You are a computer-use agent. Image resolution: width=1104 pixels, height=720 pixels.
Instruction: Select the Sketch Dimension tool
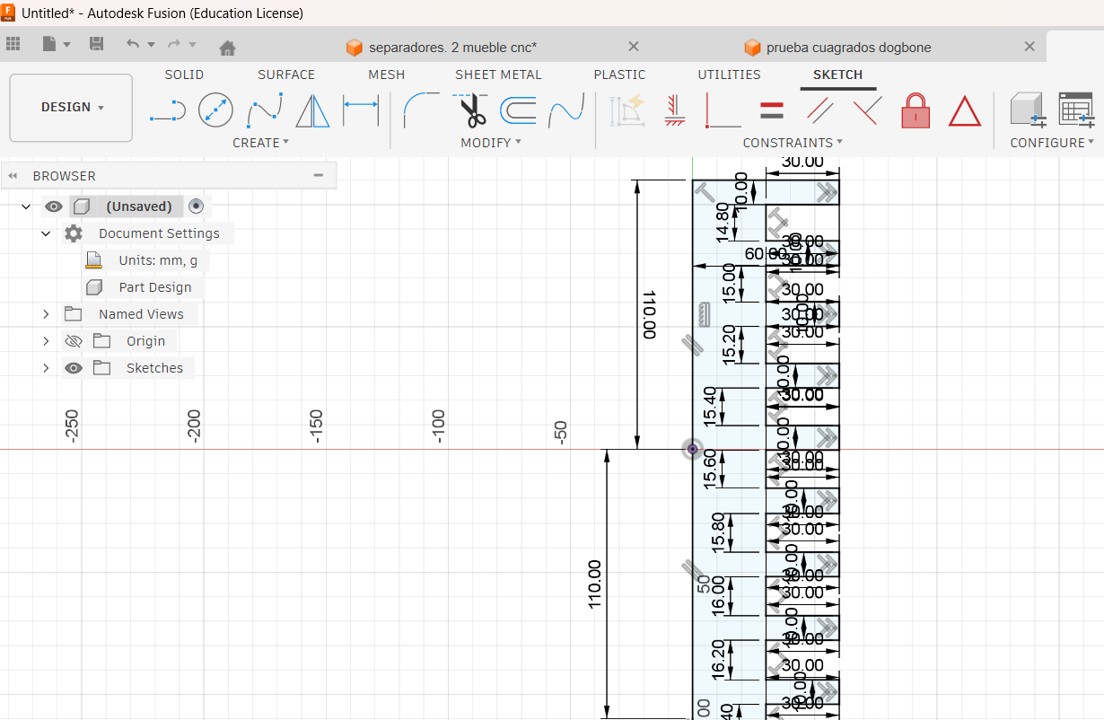(x=360, y=110)
